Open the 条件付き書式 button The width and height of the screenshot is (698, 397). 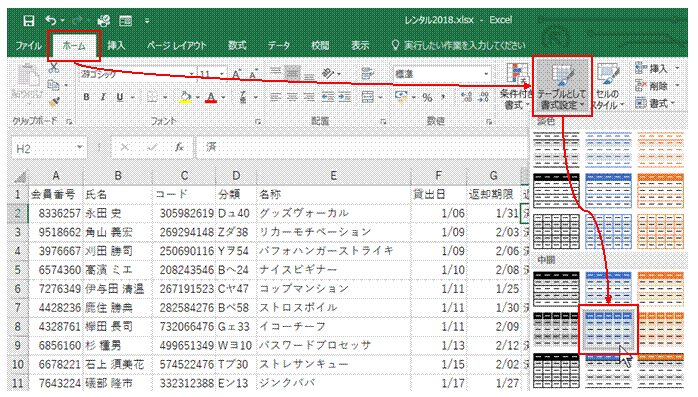tap(516, 87)
